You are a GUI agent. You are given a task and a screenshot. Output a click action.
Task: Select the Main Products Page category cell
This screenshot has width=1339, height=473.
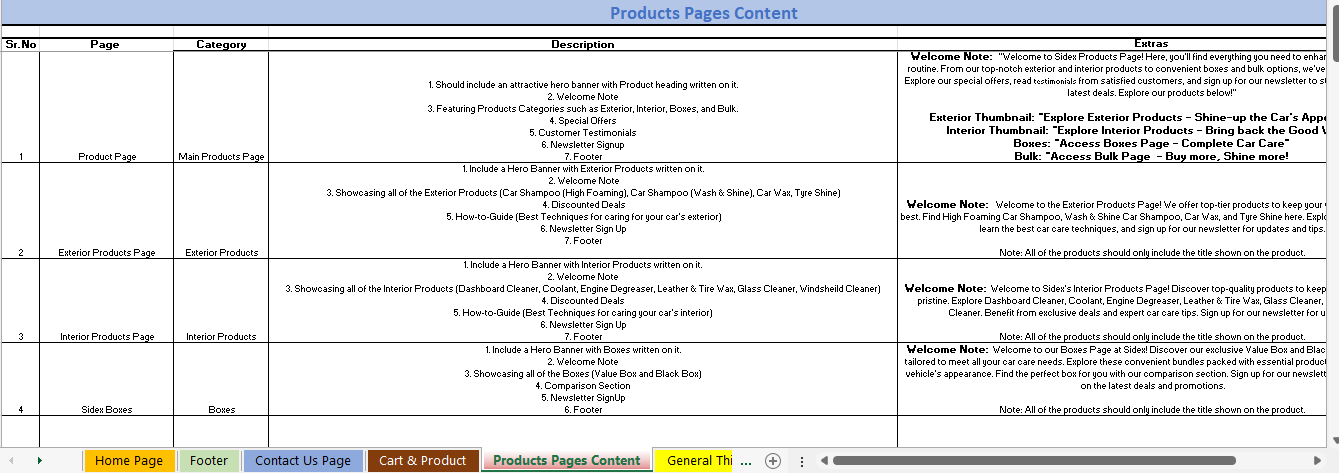pos(221,156)
